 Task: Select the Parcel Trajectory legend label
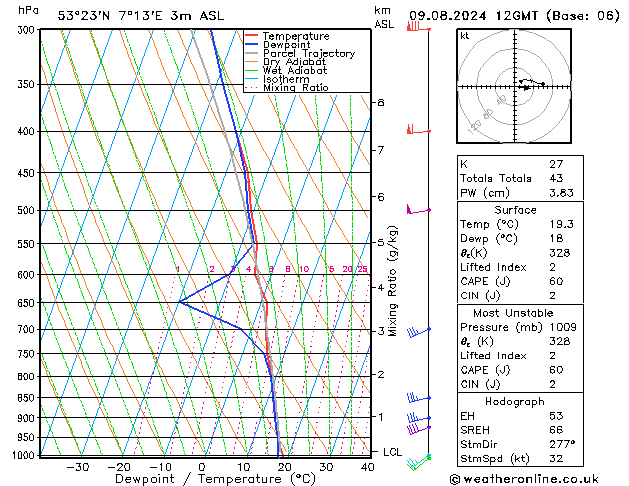(309, 53)
